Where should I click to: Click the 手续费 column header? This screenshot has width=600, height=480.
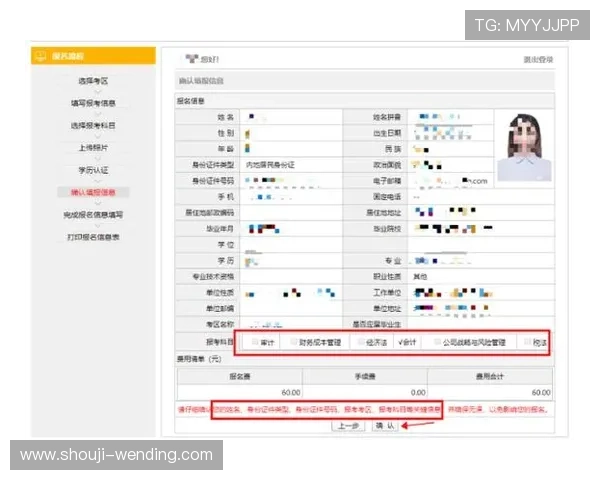[365, 376]
